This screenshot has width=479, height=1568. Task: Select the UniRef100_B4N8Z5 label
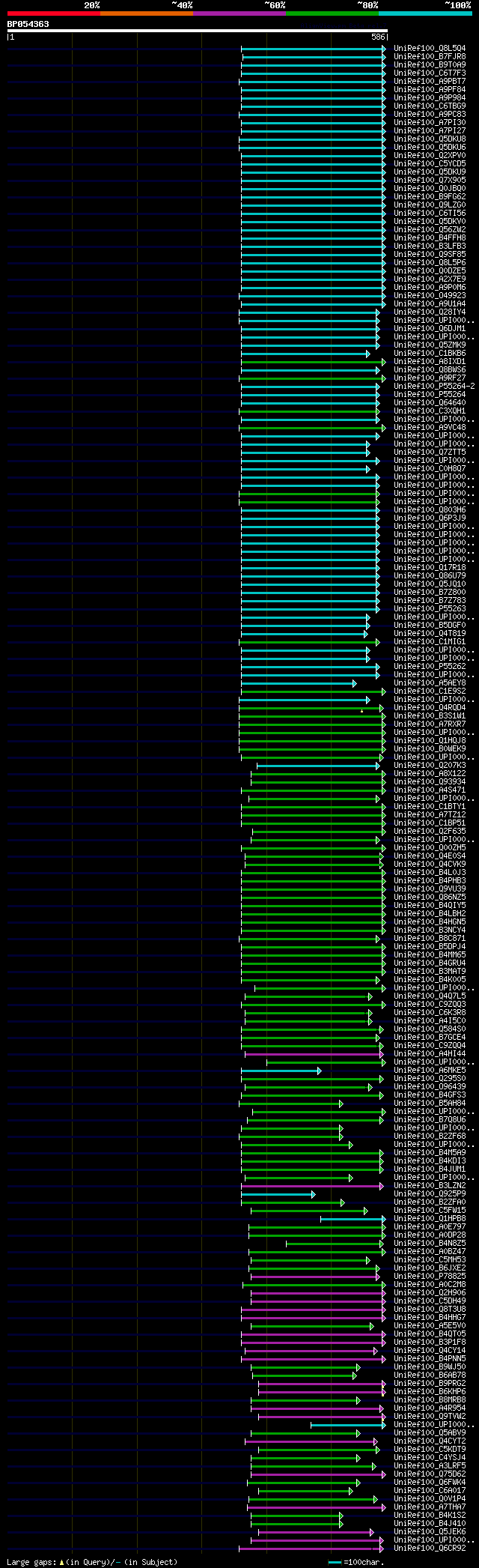pos(430,1243)
